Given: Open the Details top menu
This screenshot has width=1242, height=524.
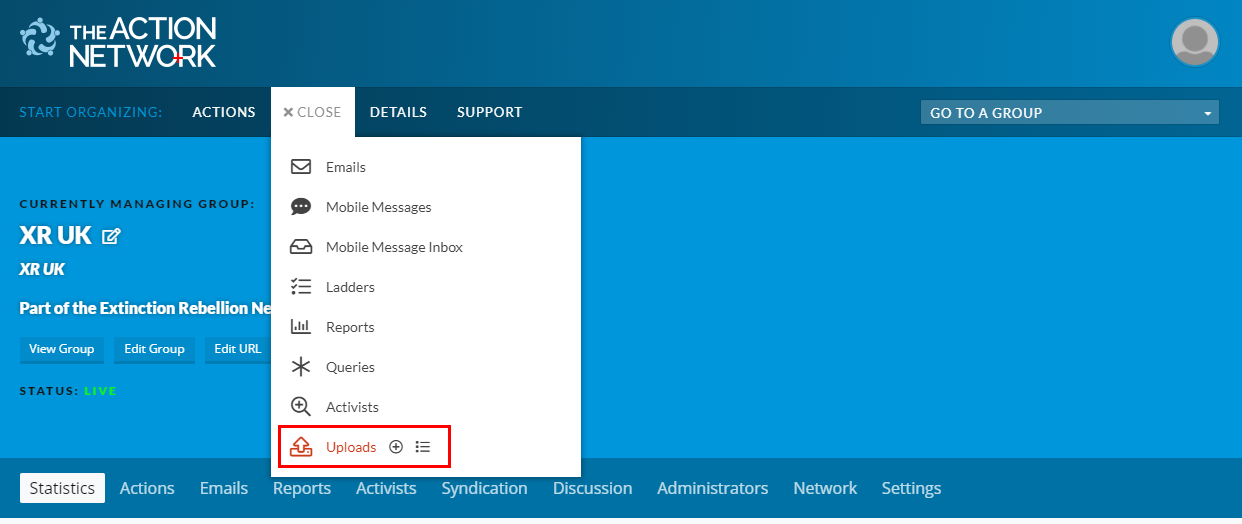Looking at the screenshot, I should tap(398, 112).
